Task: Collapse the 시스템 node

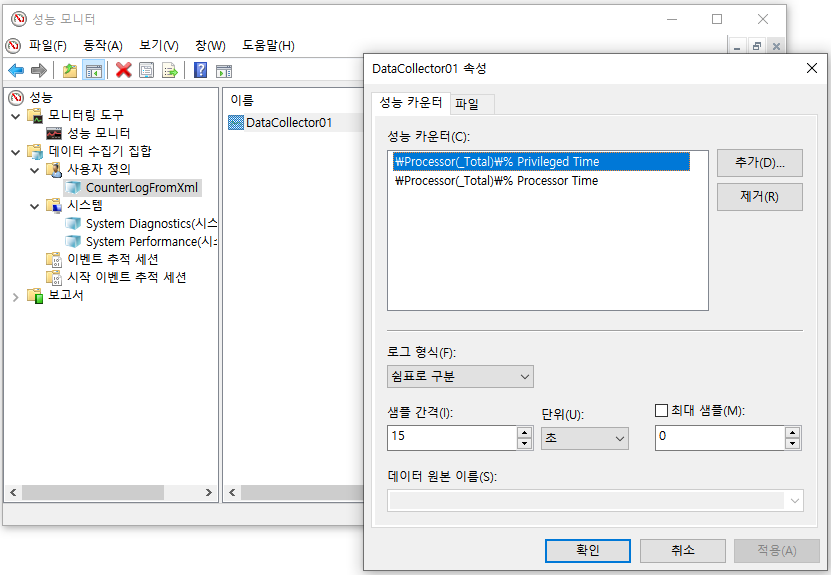Action: pos(34,206)
